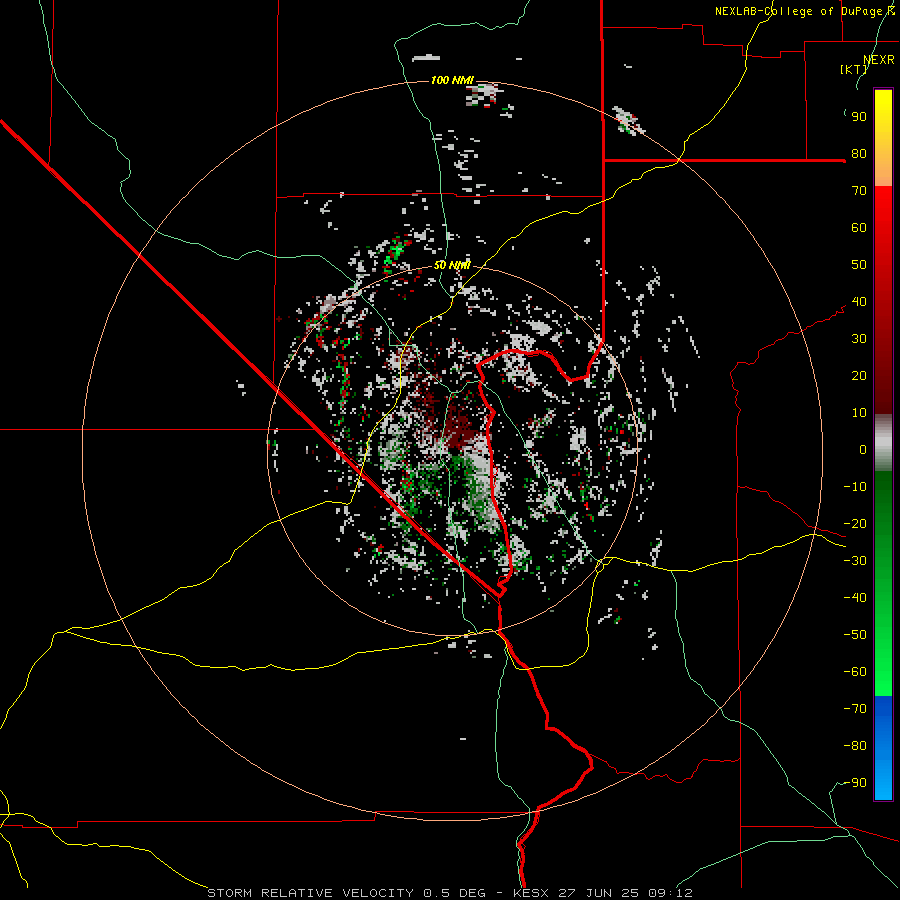Viewport: 900px width, 900px height.
Task: Click the positive 20 scale value
Action: [859, 376]
